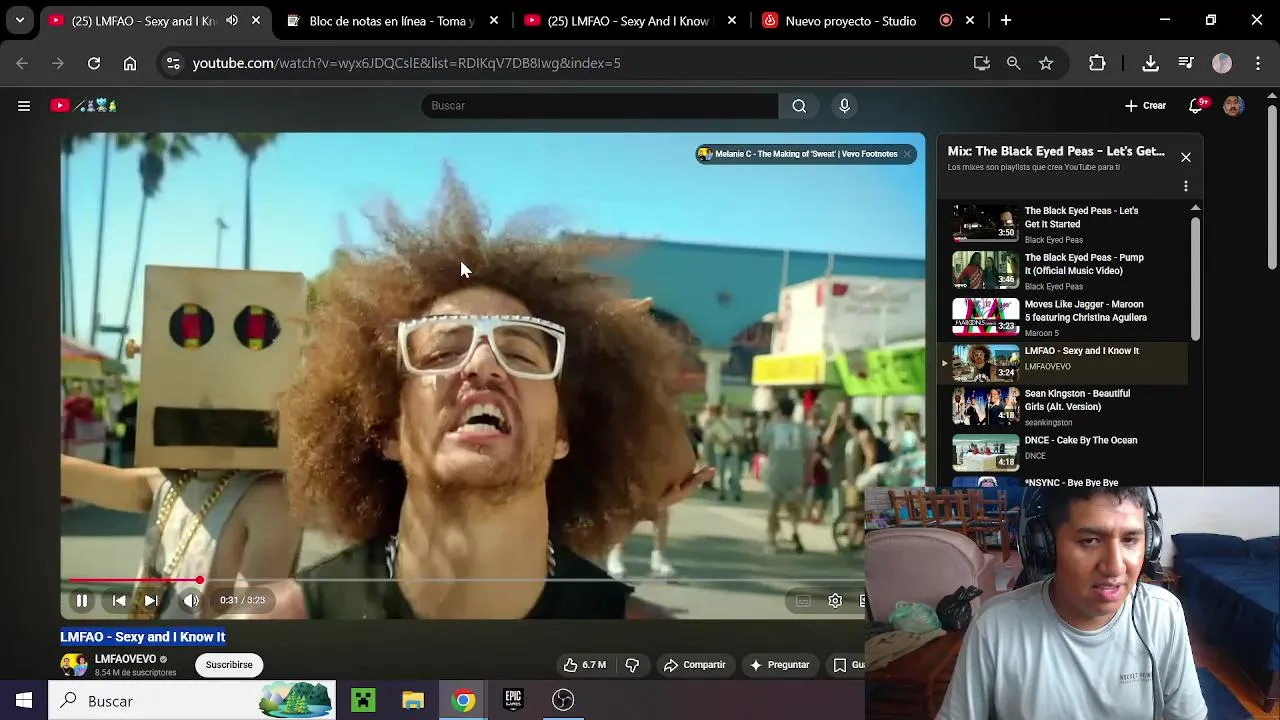Subscribe to LMFAOVEVO channel
The height and width of the screenshot is (720, 1280).
coord(229,665)
